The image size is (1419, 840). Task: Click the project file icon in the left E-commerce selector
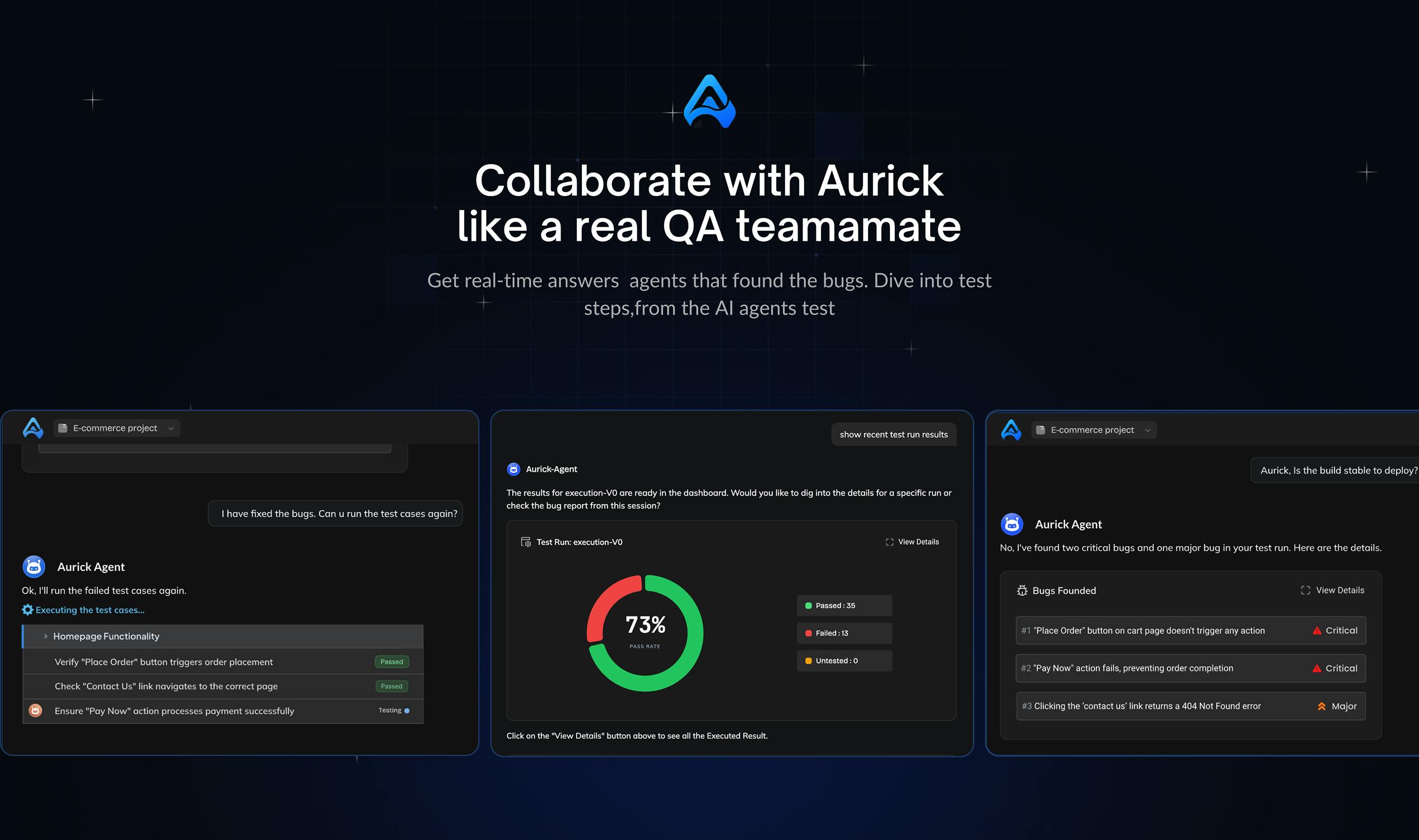point(63,428)
